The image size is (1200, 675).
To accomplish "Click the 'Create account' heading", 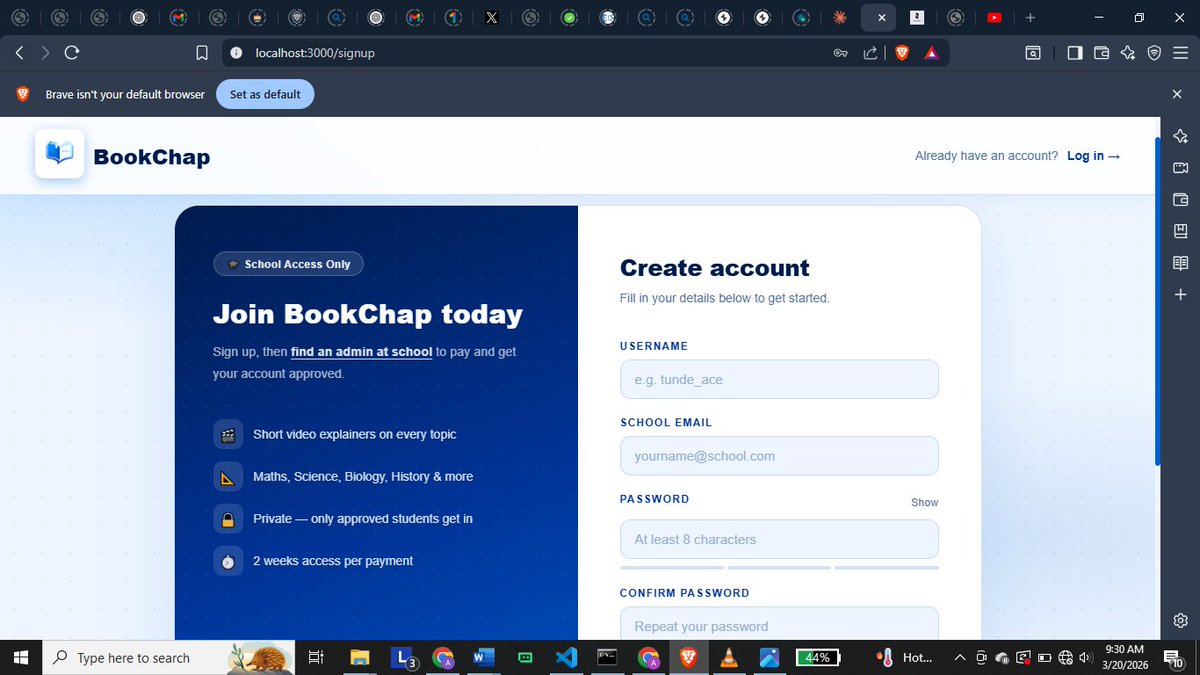I will [715, 268].
